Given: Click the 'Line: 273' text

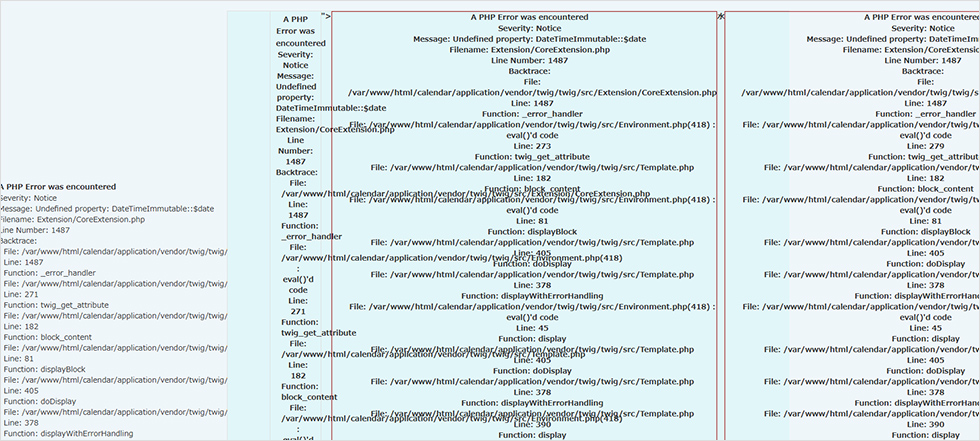Looking at the screenshot, I should (532, 146).
